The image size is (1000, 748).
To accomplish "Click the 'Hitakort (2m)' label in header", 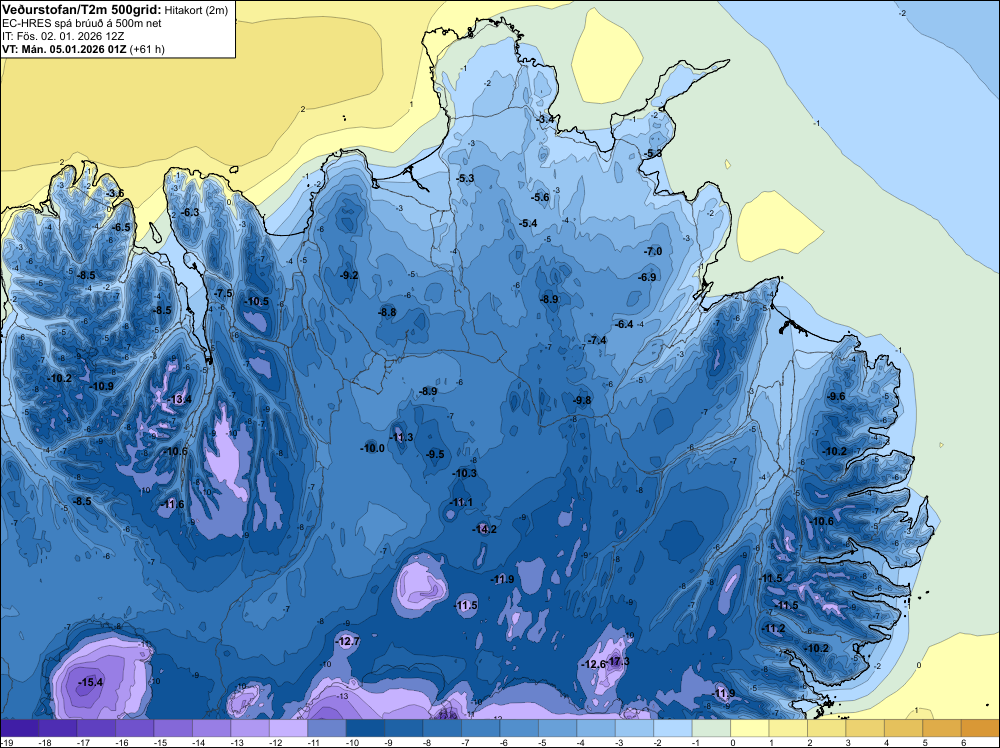I will [196, 10].
